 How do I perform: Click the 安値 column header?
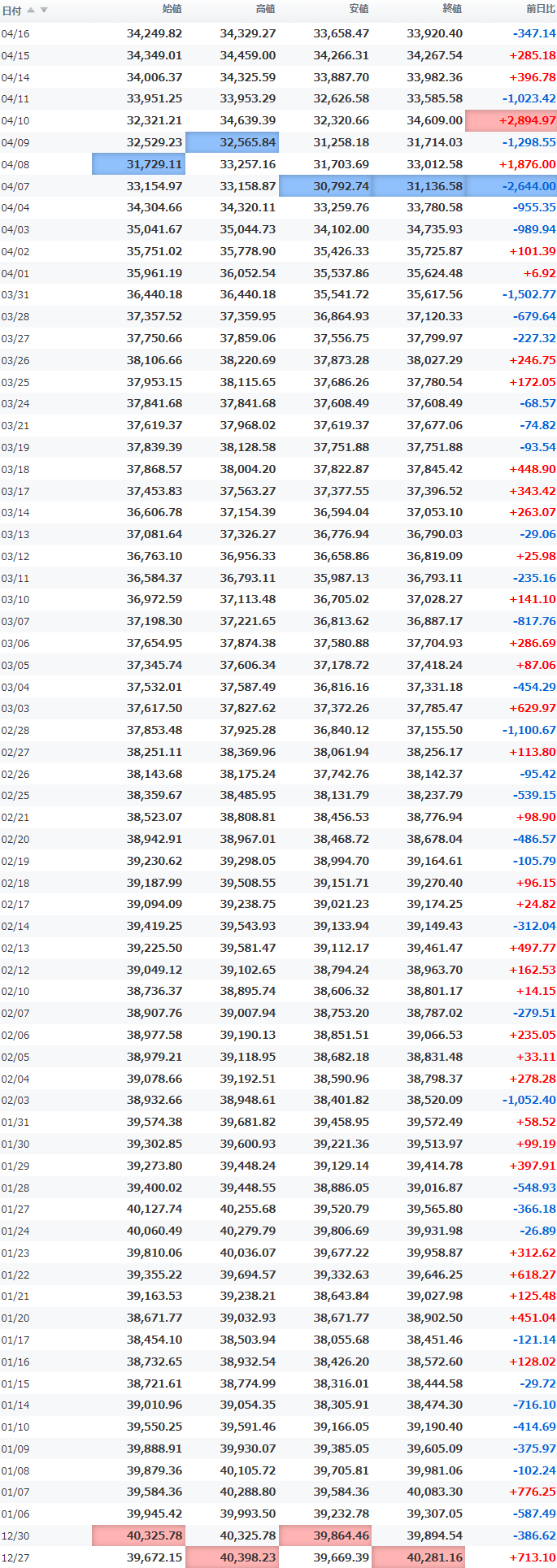tap(359, 9)
